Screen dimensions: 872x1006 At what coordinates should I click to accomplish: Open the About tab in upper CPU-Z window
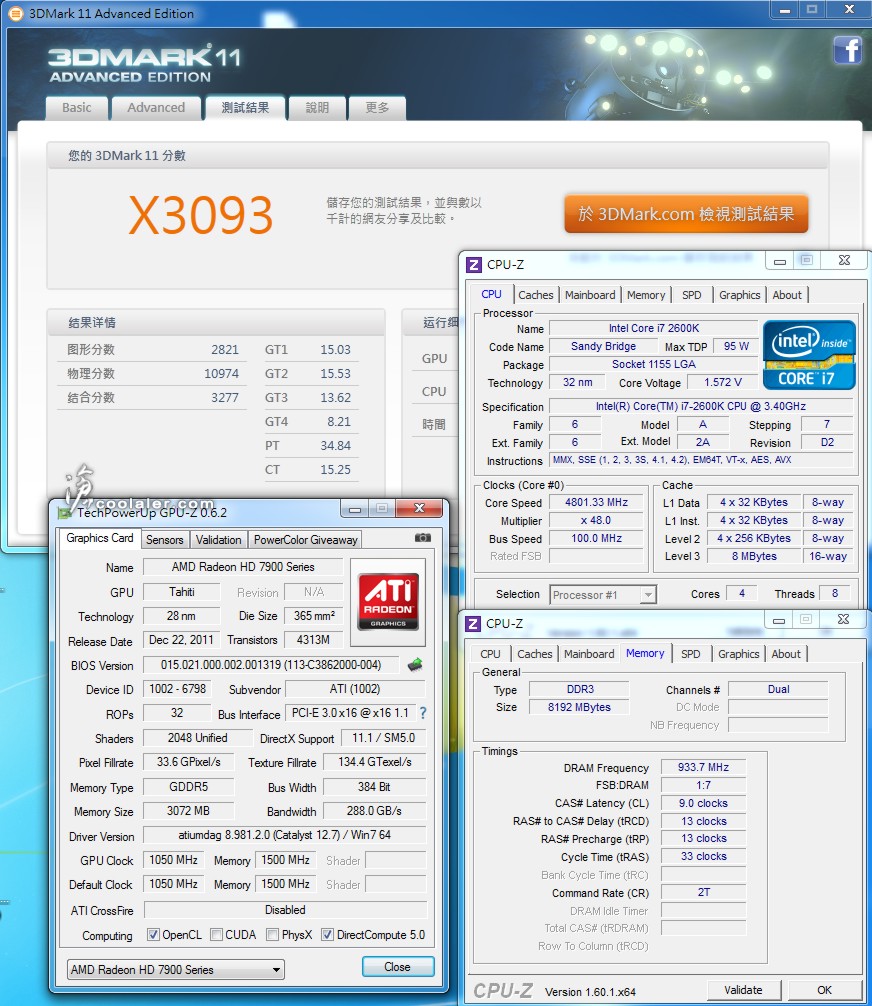click(787, 295)
